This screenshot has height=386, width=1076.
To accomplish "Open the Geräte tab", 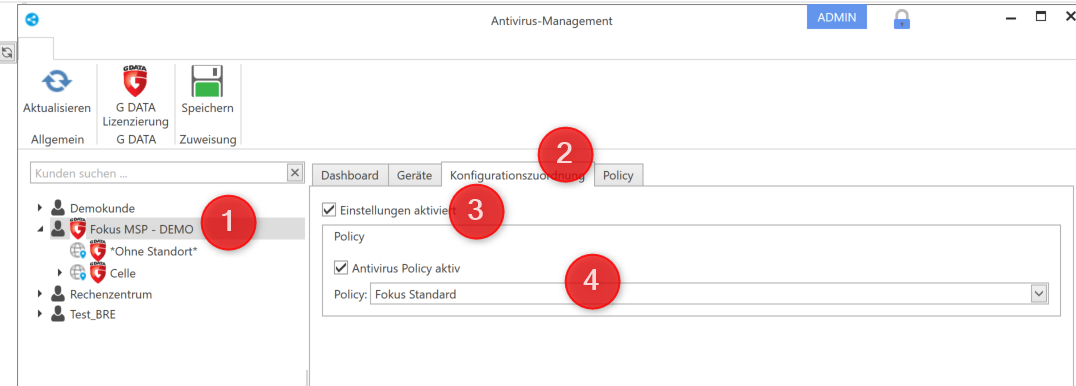I will (414, 175).
